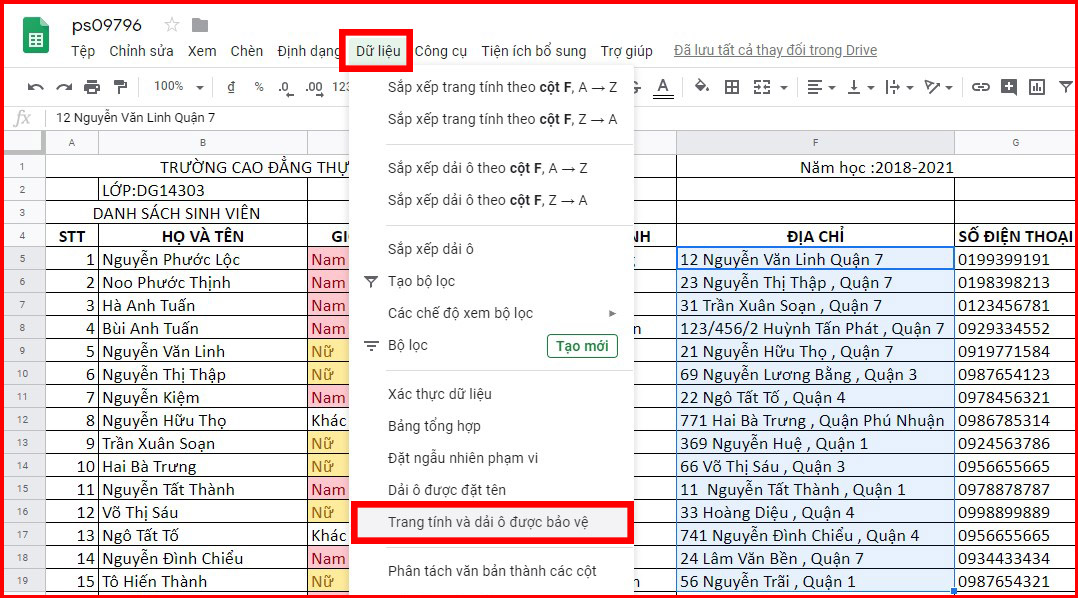Open the 'Công cụ' menu
Viewport: 1078px width, 598px height.
[441, 51]
